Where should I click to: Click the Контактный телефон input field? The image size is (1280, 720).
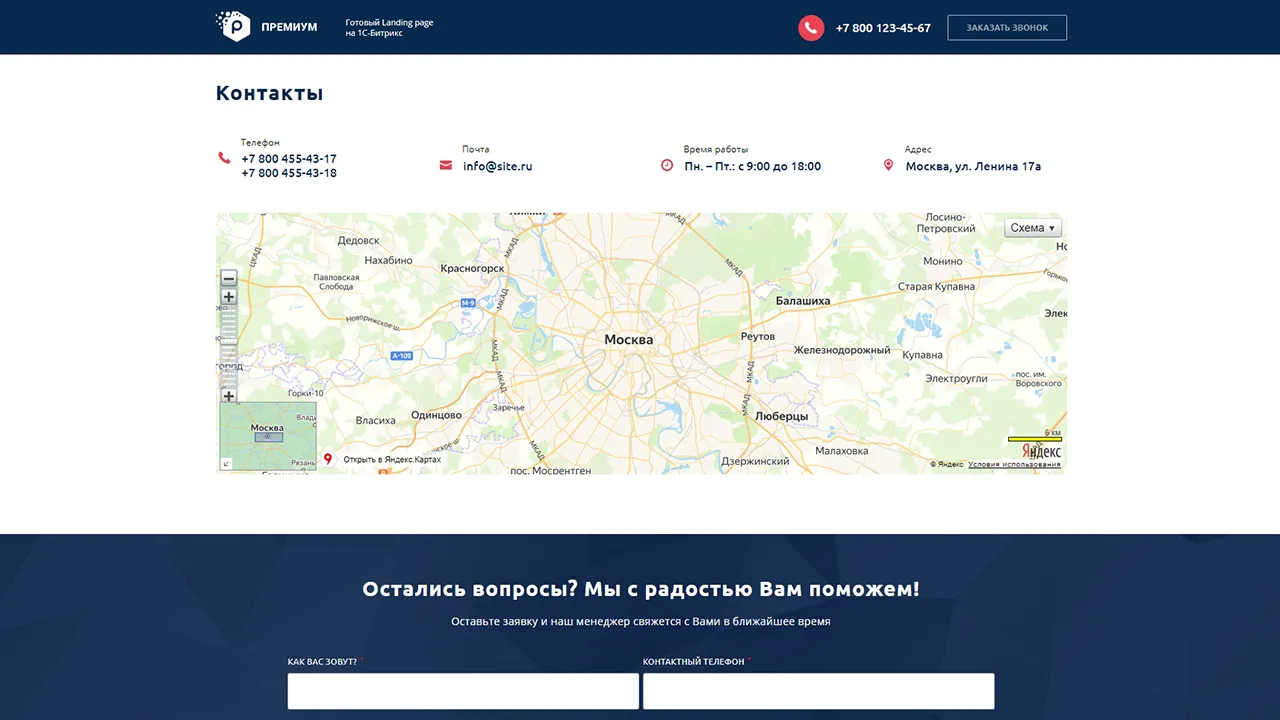tap(819, 691)
